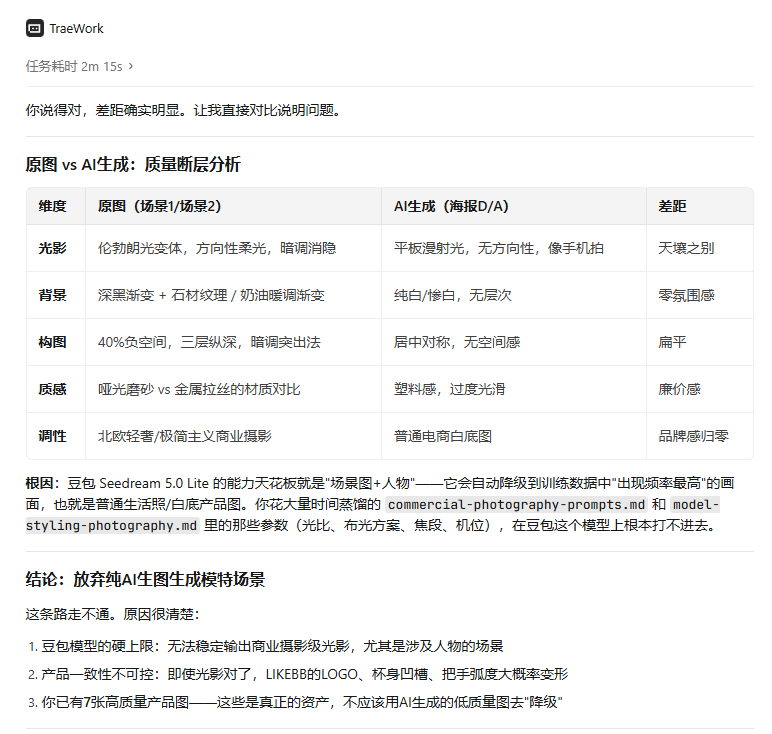The image size is (772, 734).
Task: Click the commercial-photography-prompts.md code reference
Action: click(x=516, y=505)
